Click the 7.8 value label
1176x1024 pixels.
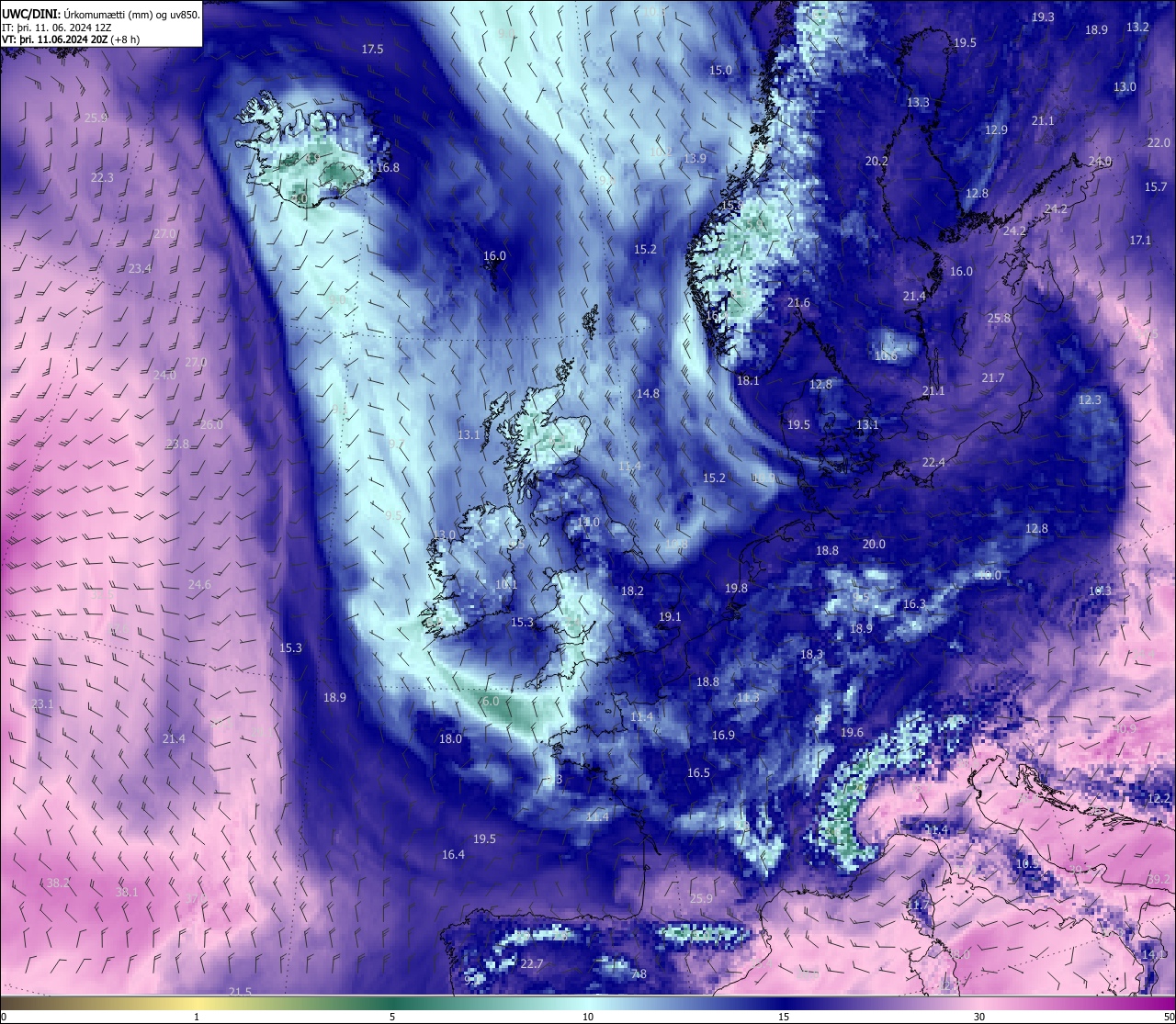pos(639,974)
